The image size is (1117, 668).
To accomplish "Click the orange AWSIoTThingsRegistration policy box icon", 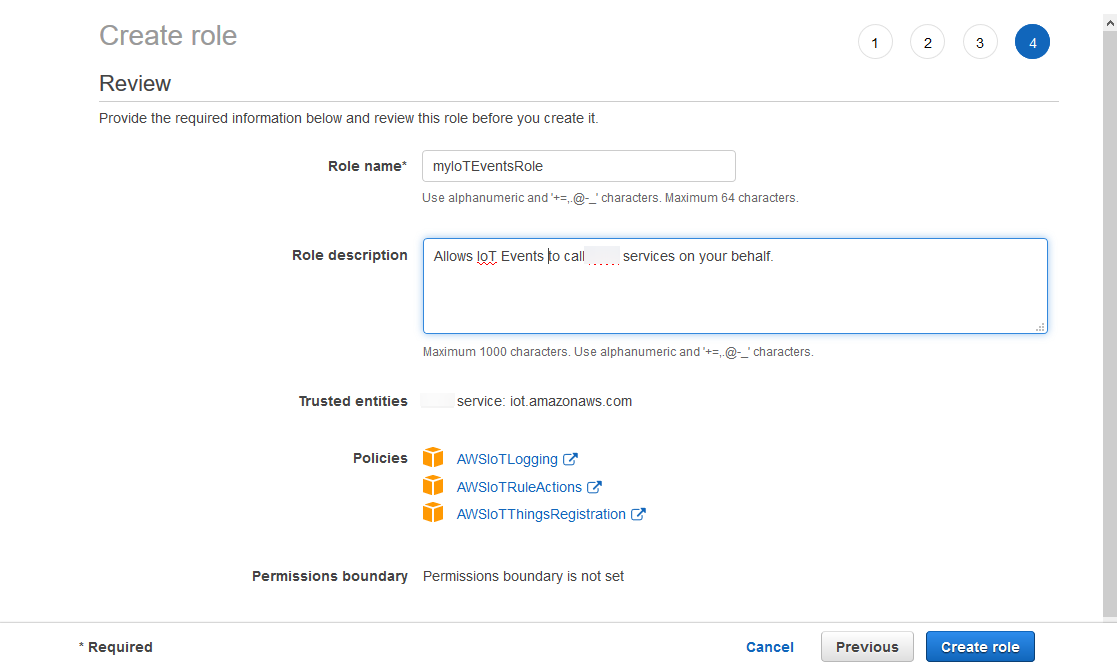I will (433, 513).
